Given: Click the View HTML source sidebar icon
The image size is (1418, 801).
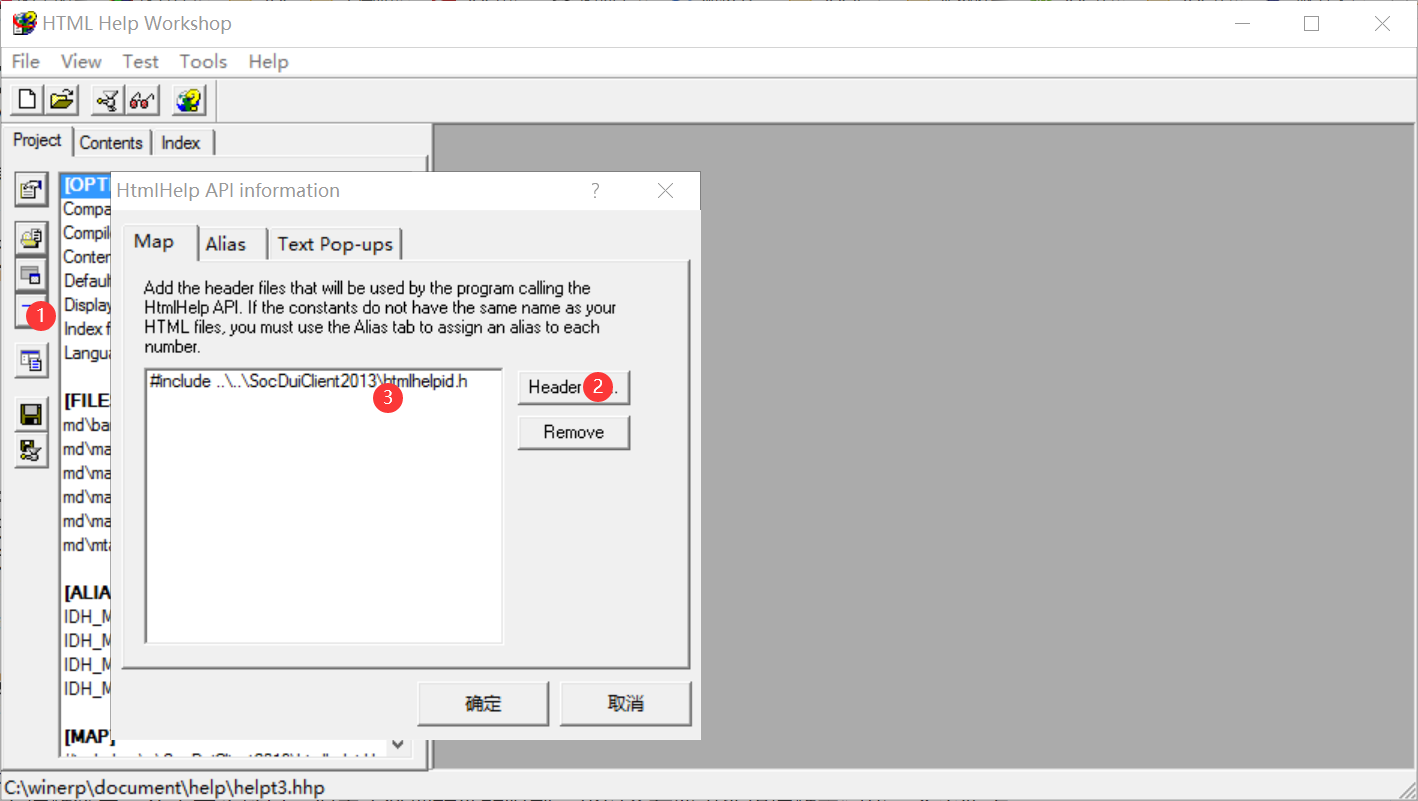Looking at the screenshot, I should 31,360.
